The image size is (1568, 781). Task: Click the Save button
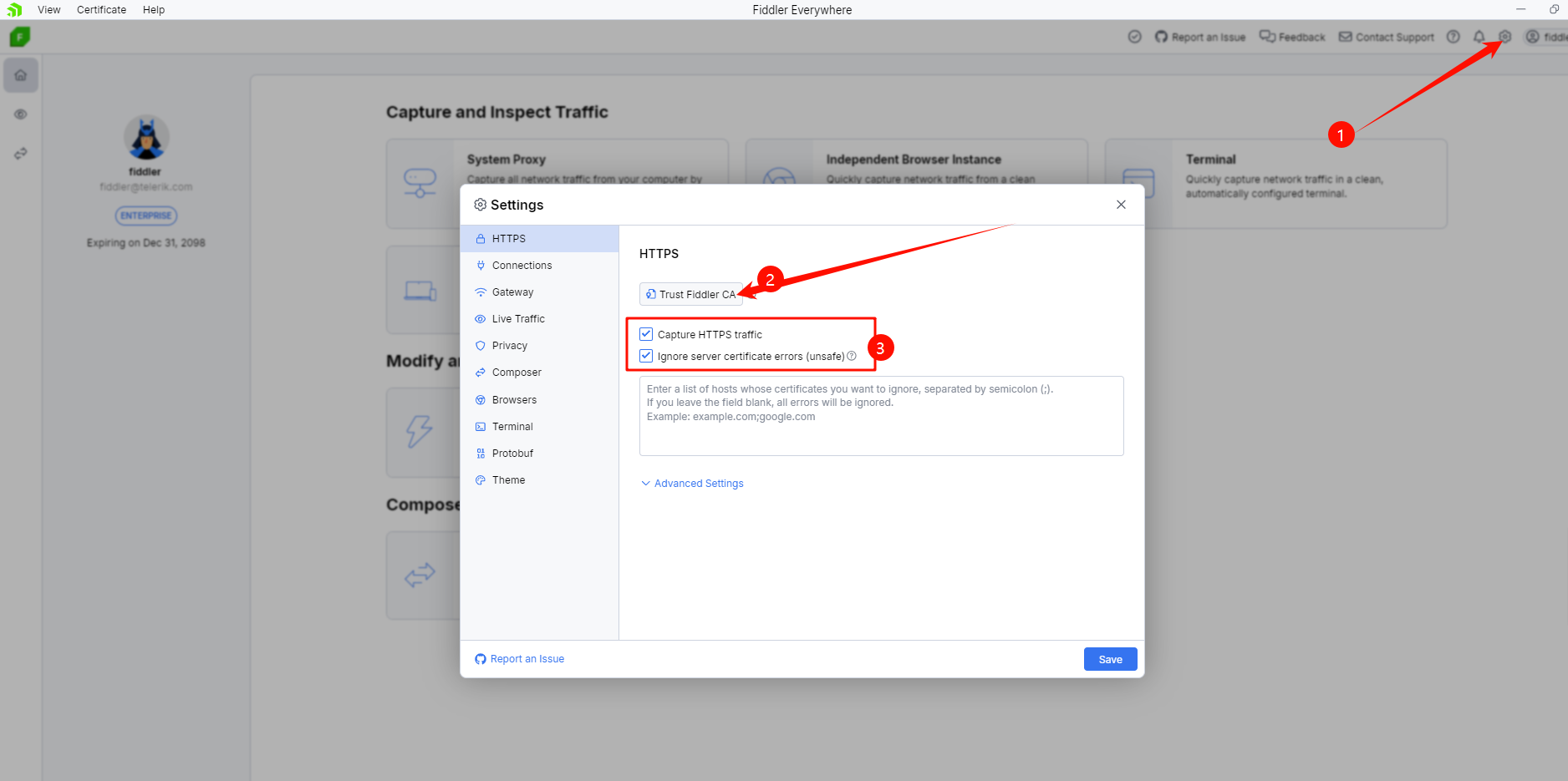pos(1110,659)
